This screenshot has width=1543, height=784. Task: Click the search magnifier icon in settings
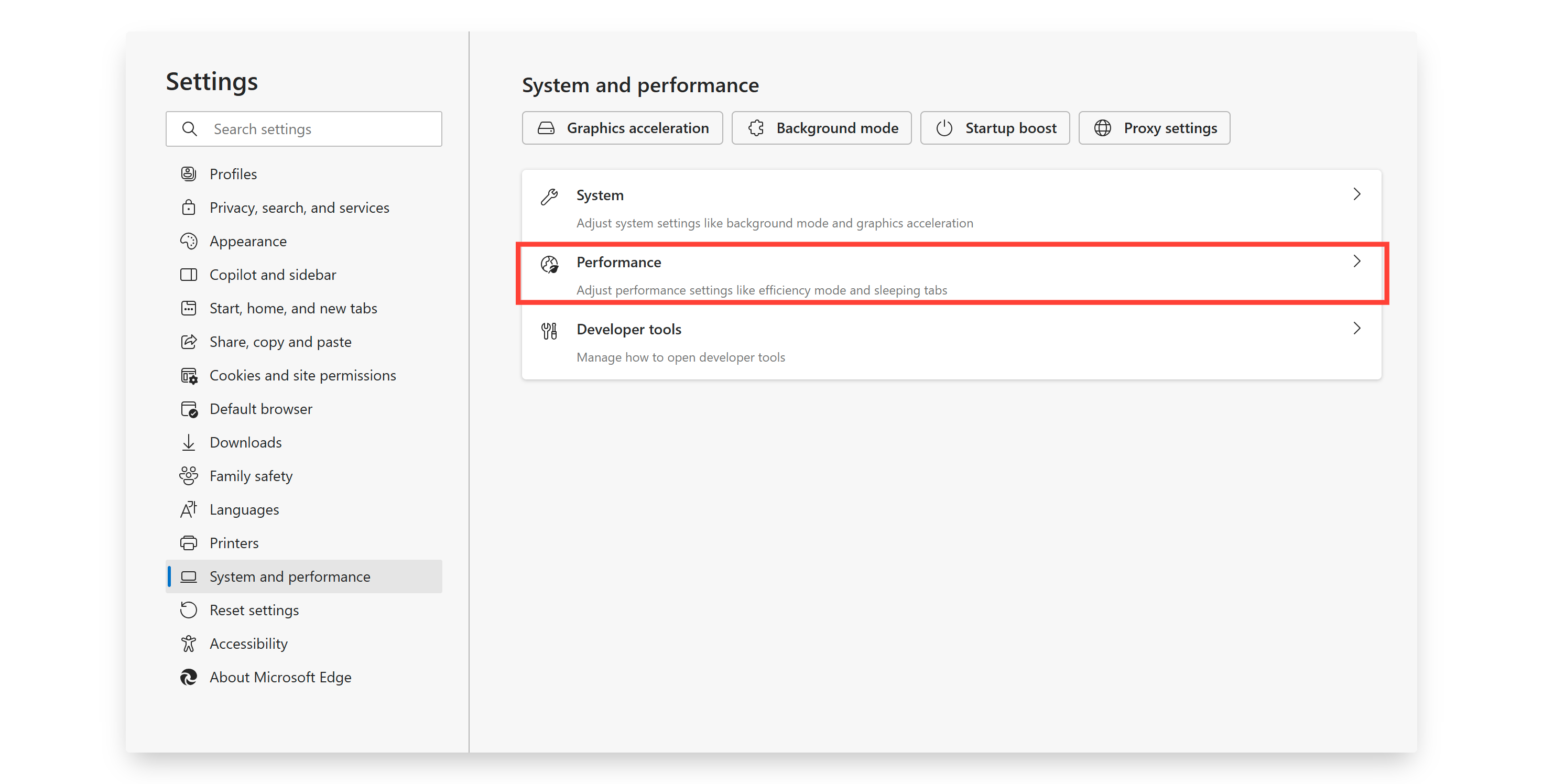pyautogui.click(x=189, y=129)
